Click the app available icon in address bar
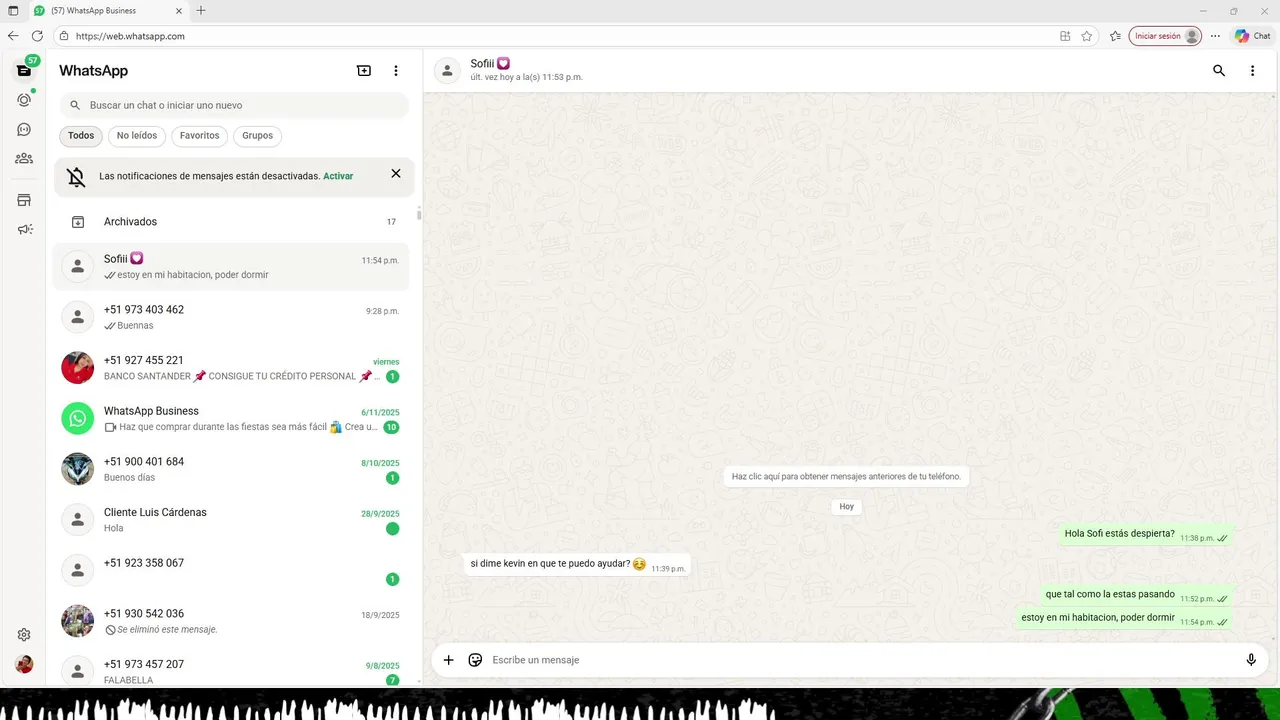1280x720 pixels. [x=1065, y=36]
